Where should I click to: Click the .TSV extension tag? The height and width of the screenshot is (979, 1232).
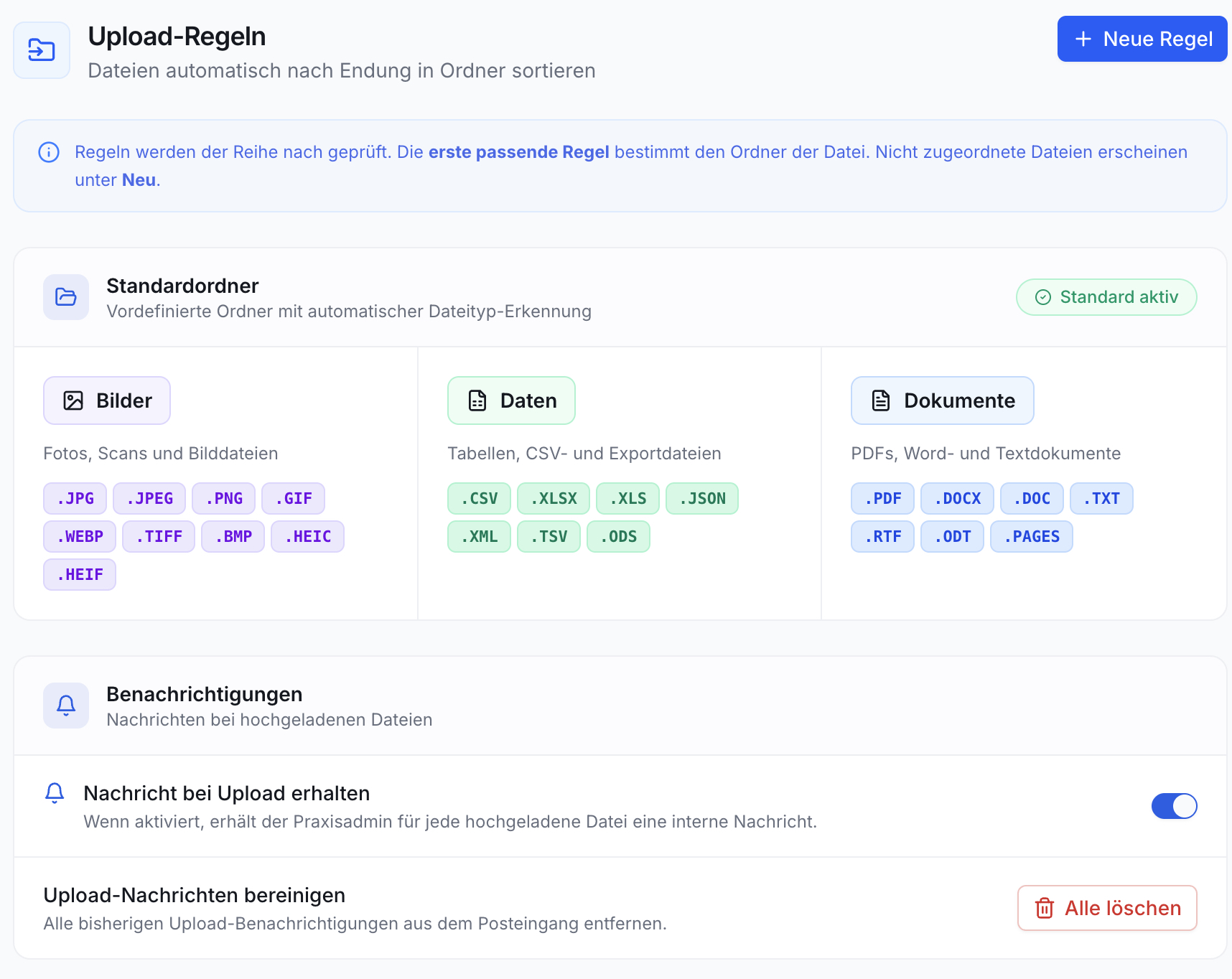(549, 536)
